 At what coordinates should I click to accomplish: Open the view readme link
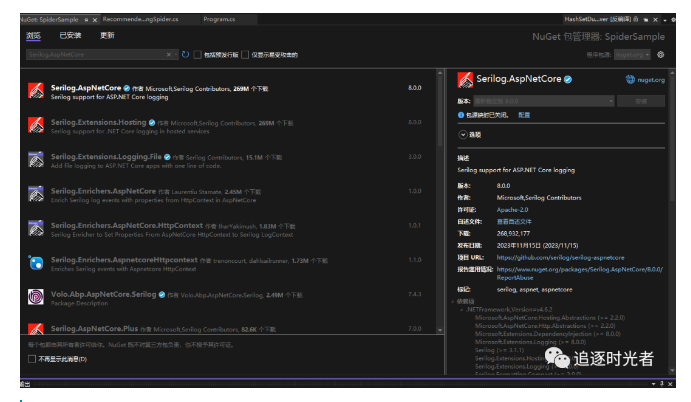(514, 222)
